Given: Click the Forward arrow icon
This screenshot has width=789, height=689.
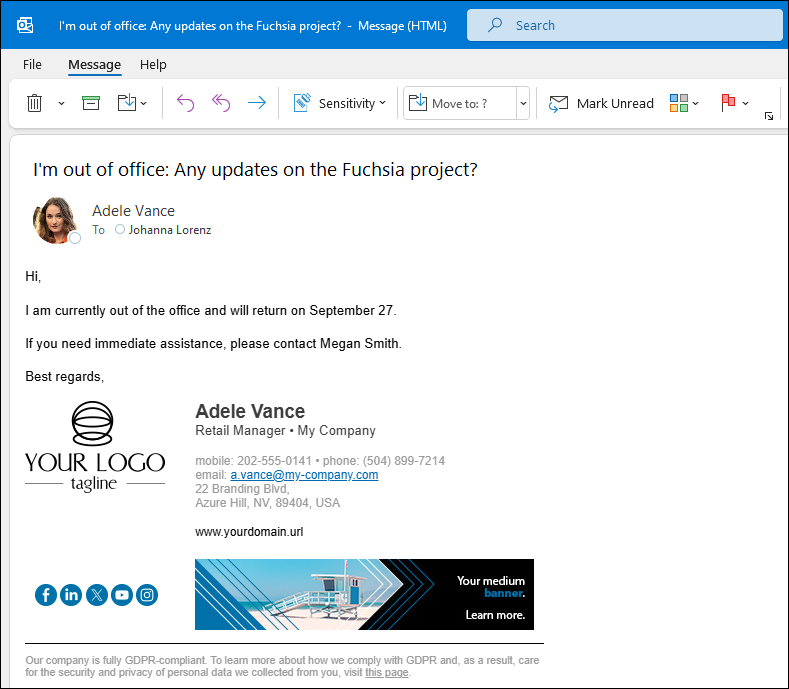Looking at the screenshot, I should click(x=257, y=103).
